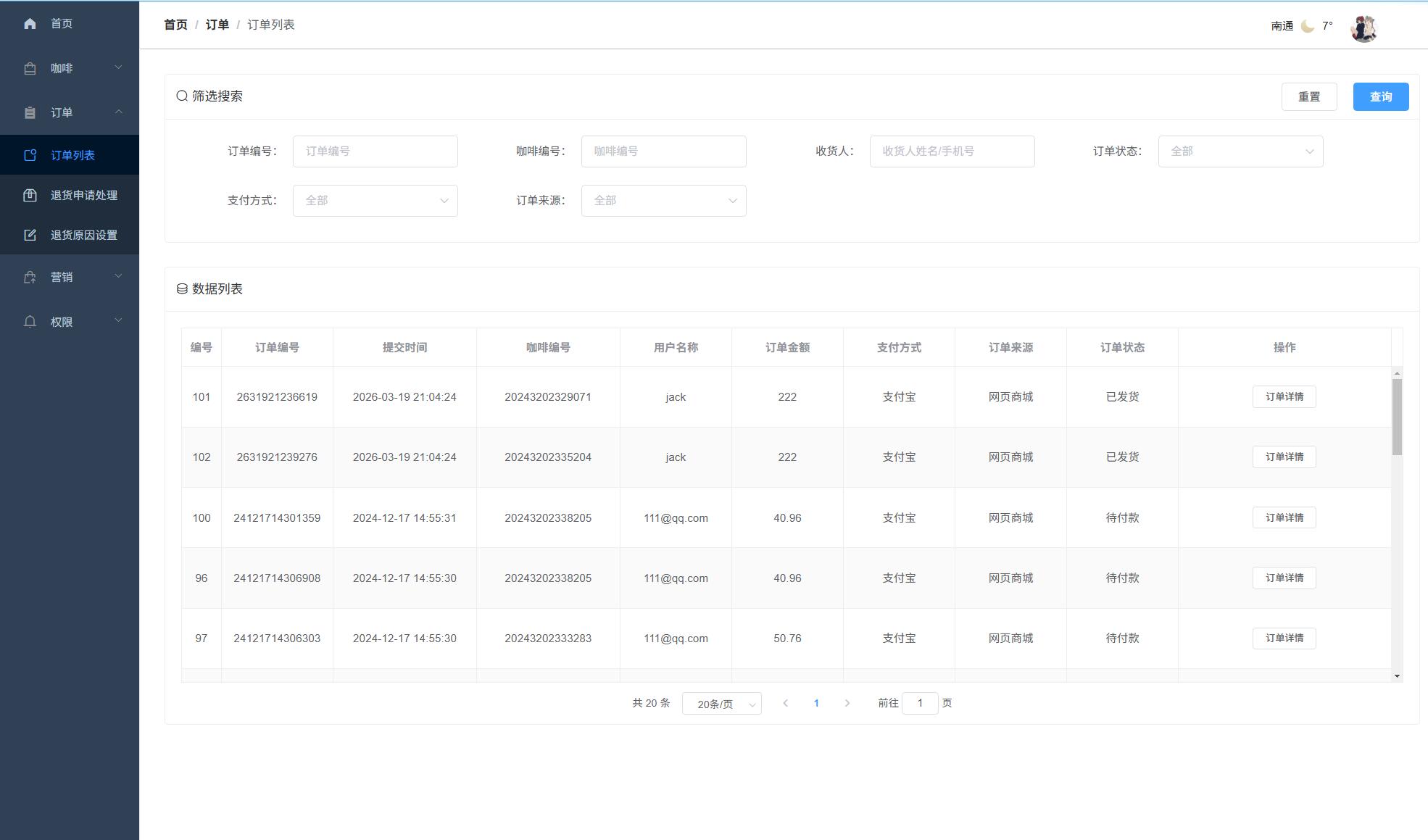Click the marketing icon in sidebar
Screen dimensions: 1428x840
point(30,277)
